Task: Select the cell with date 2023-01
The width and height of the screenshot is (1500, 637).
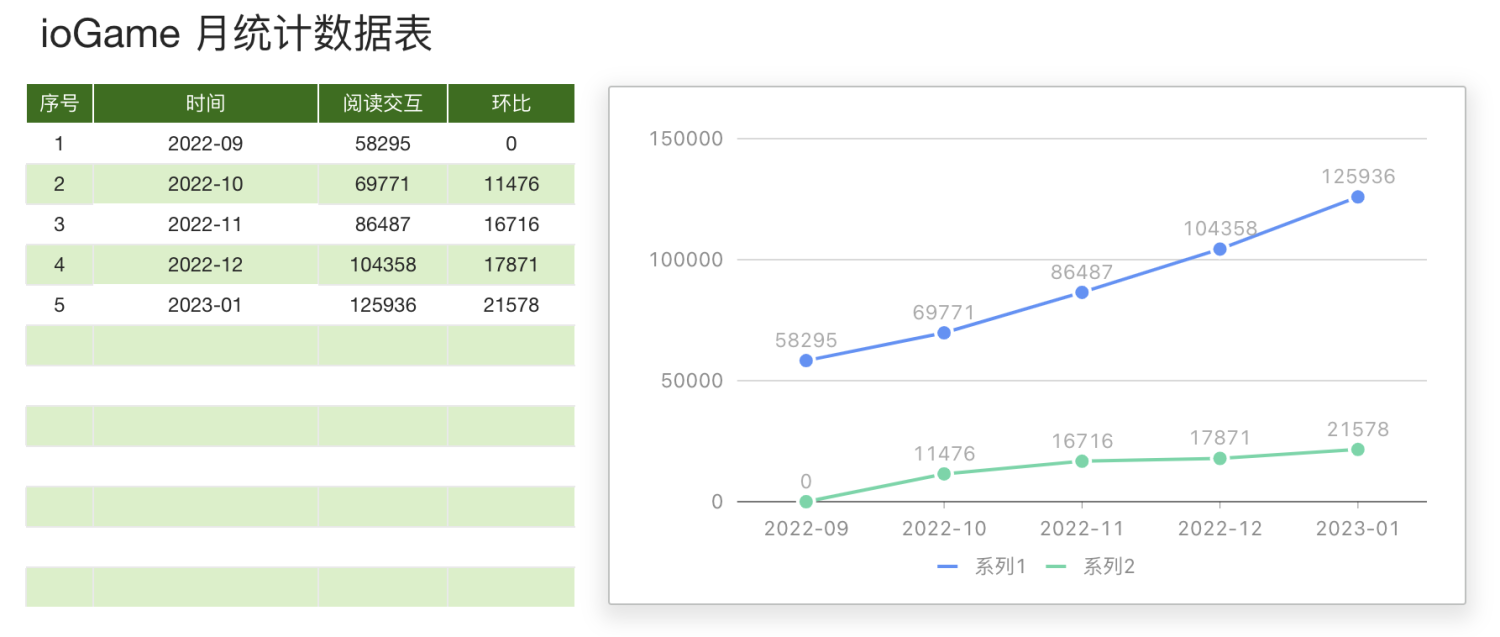Action: (x=206, y=305)
